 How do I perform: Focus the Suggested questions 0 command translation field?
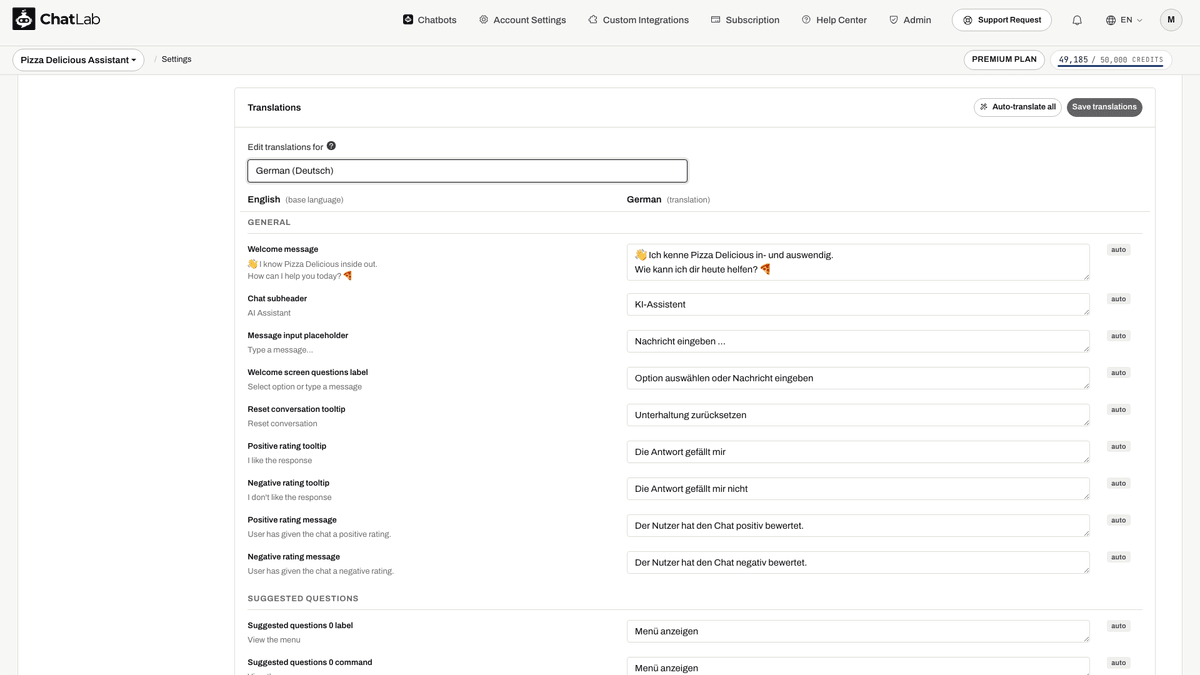pyautogui.click(x=858, y=667)
